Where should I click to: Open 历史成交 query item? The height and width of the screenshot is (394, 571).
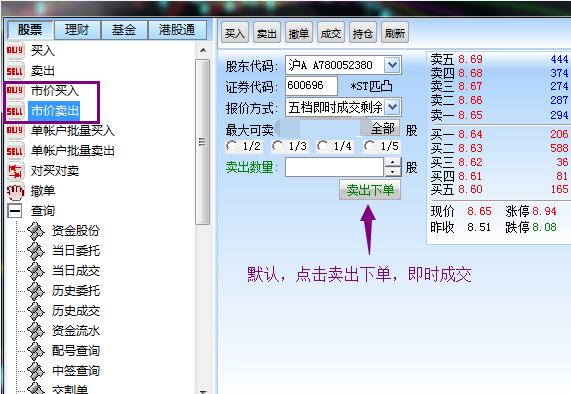point(76,311)
